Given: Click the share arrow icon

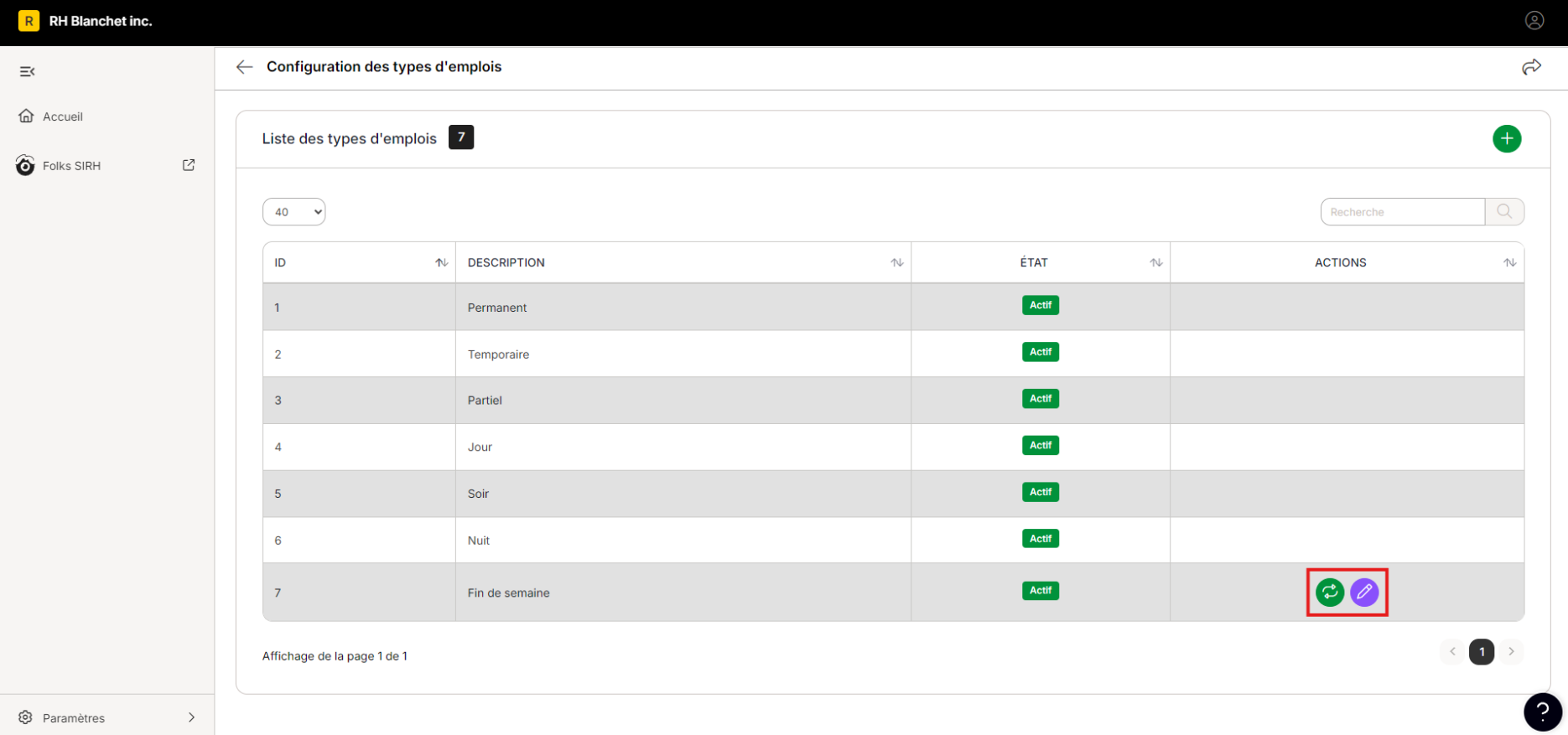Looking at the screenshot, I should [x=1531, y=67].
